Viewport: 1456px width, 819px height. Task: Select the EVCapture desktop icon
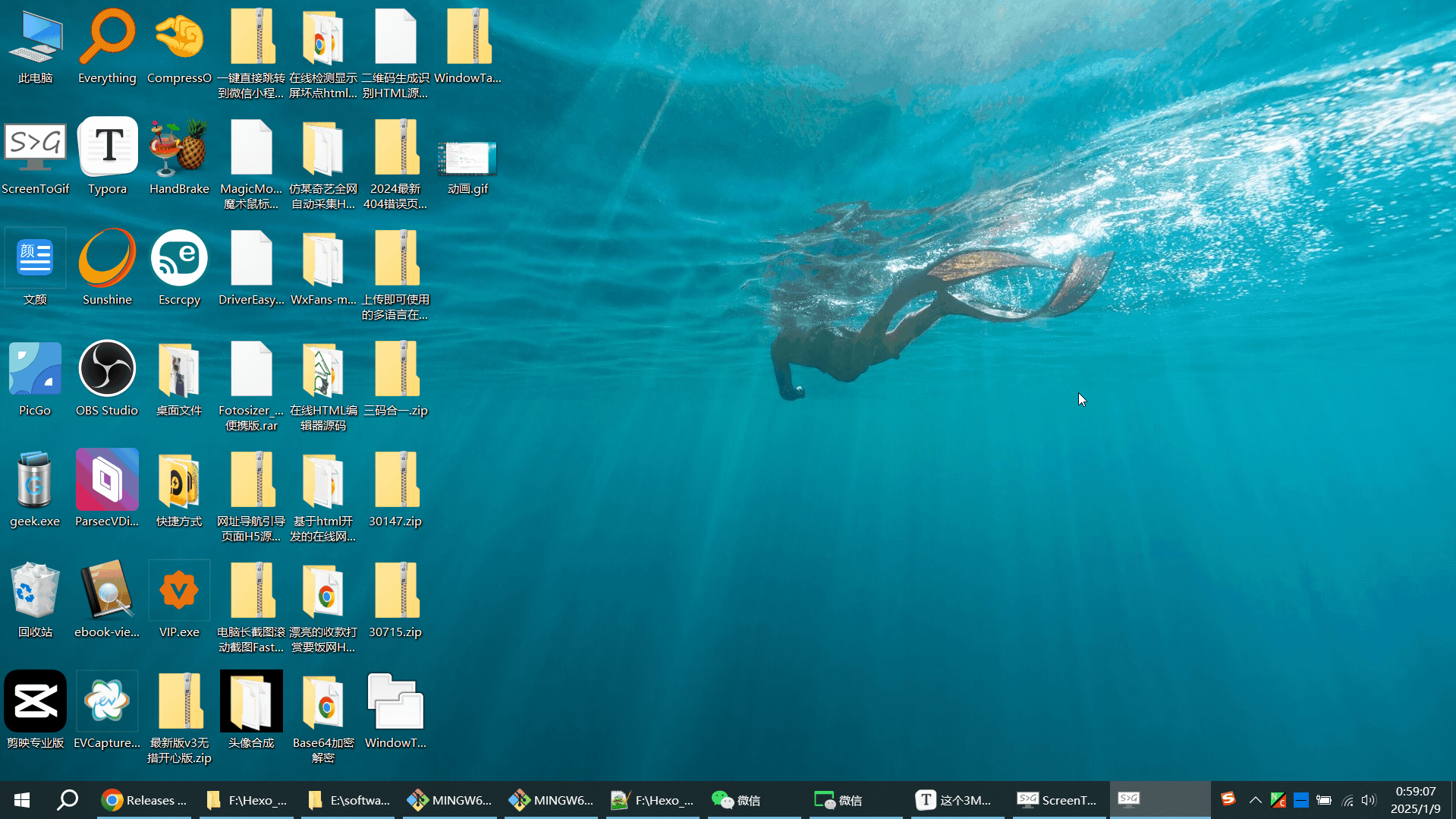pos(107,710)
